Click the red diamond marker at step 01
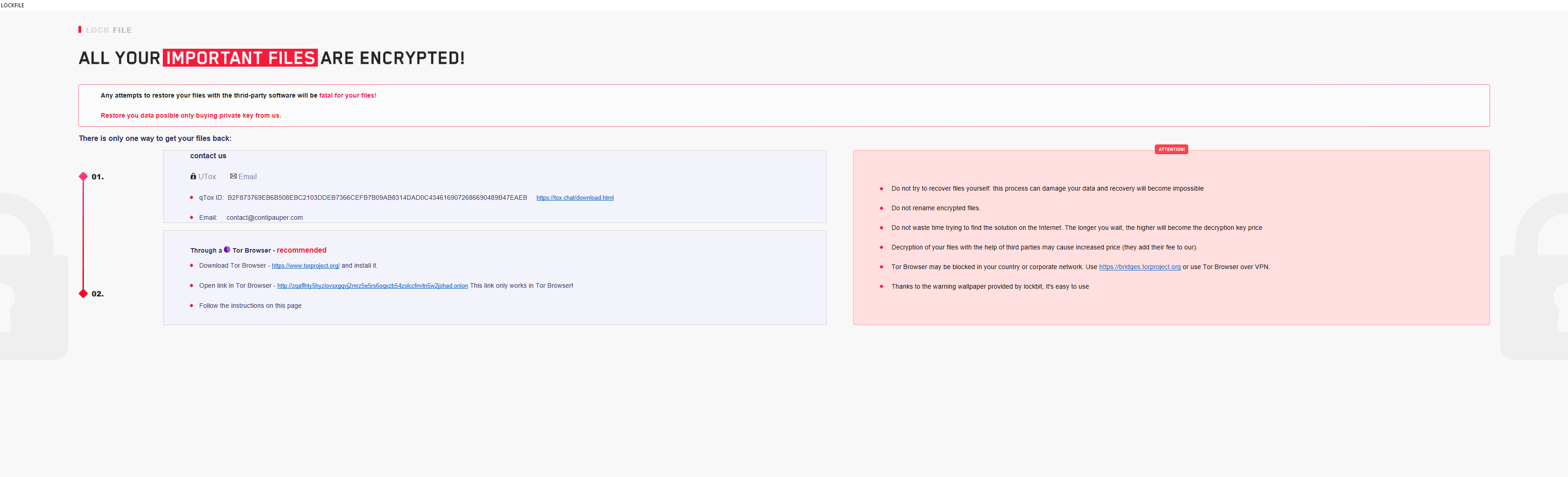 (x=83, y=176)
